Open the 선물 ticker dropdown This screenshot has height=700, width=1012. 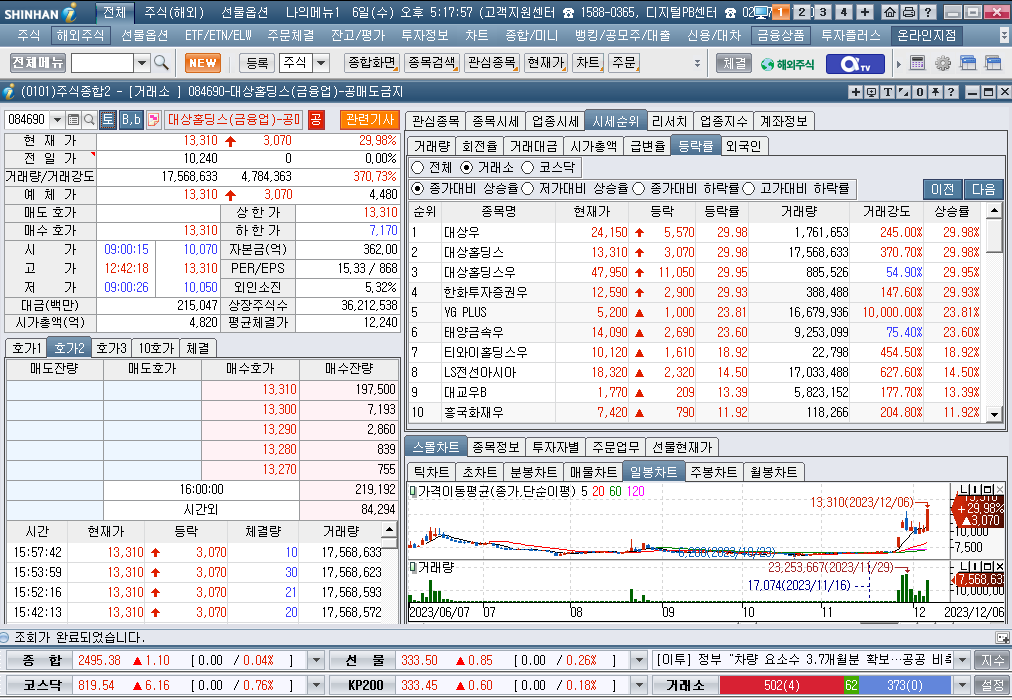pyautogui.click(x=639, y=660)
